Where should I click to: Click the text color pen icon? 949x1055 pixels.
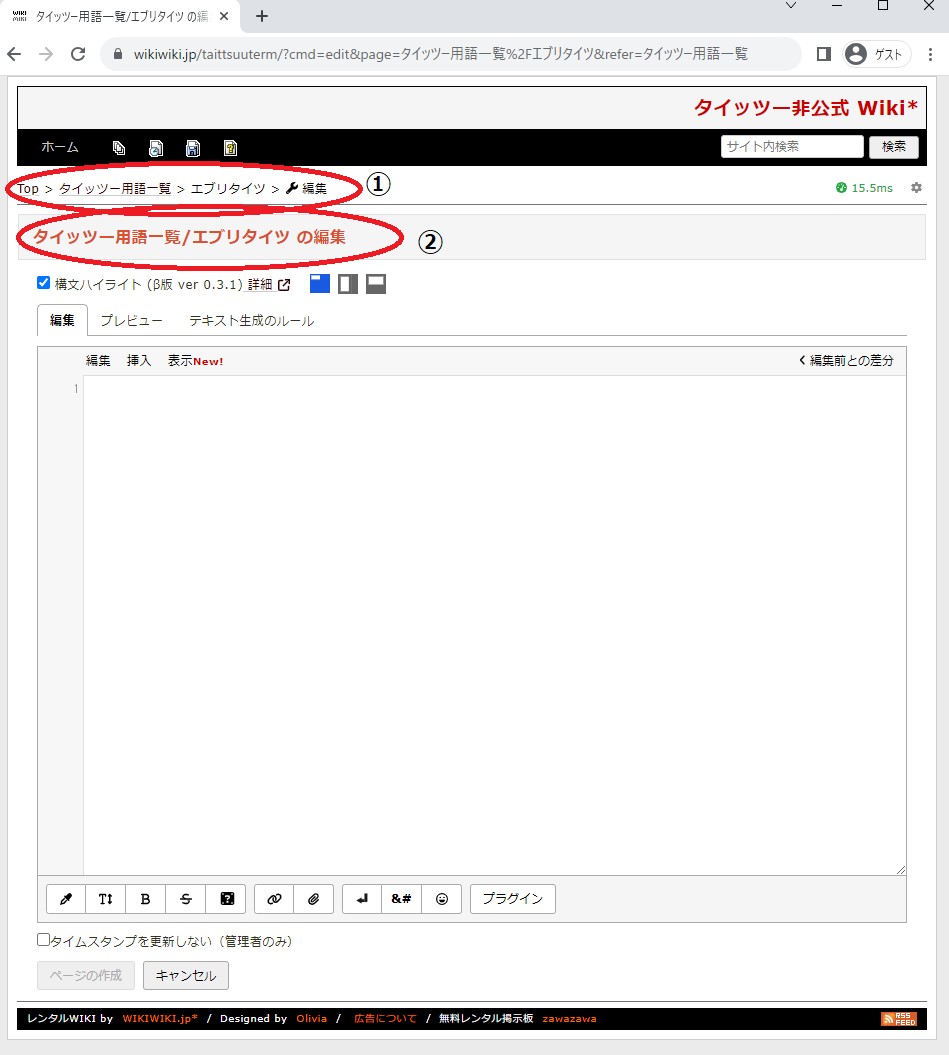[x=66, y=899]
